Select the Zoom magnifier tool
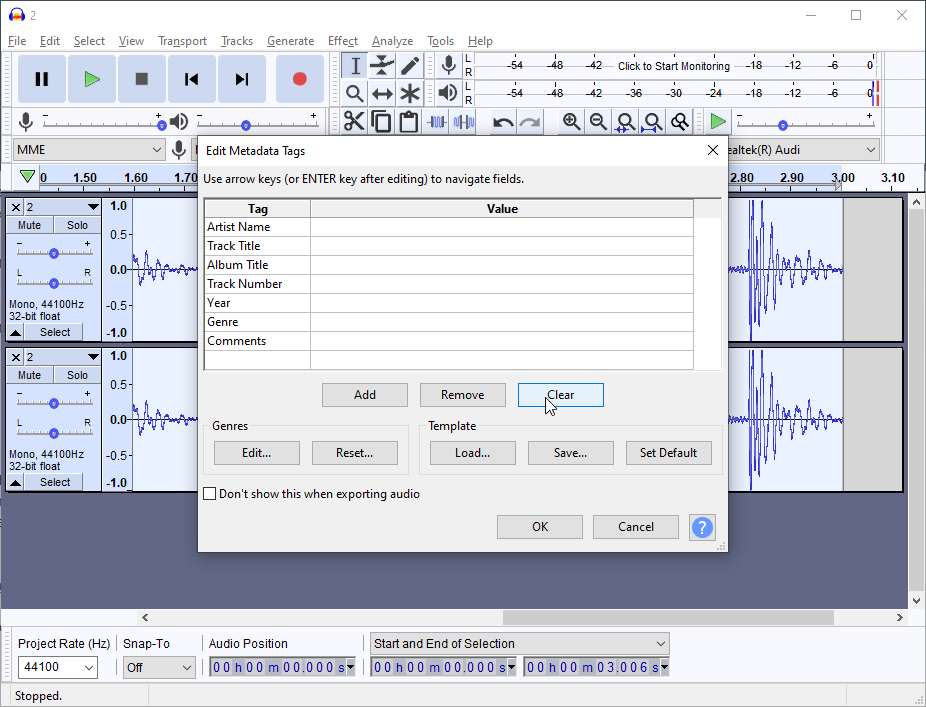 point(355,93)
